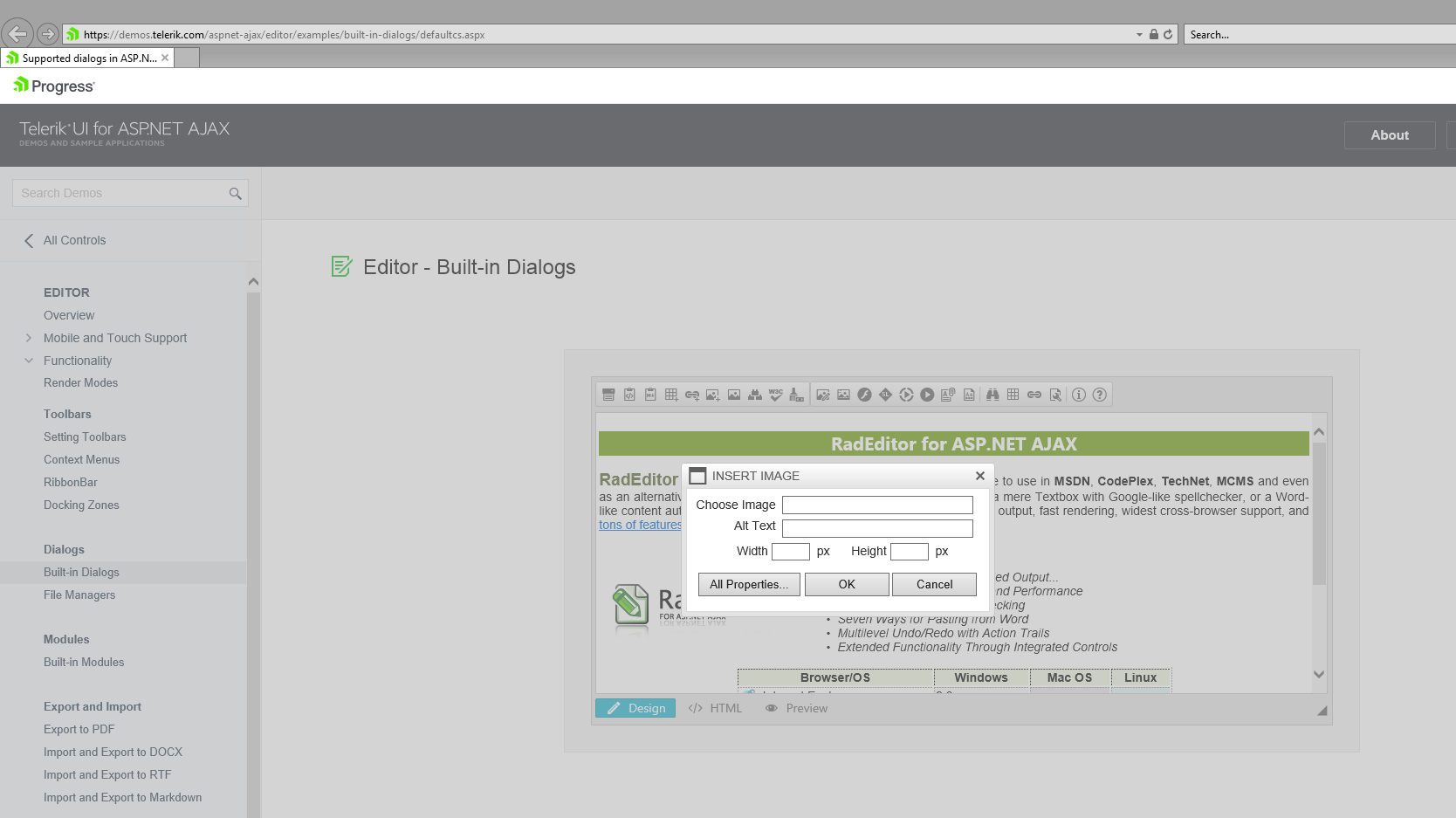Open Render Modes in the sidebar
Viewport: 1456px width, 818px height.
pyautogui.click(x=80, y=382)
